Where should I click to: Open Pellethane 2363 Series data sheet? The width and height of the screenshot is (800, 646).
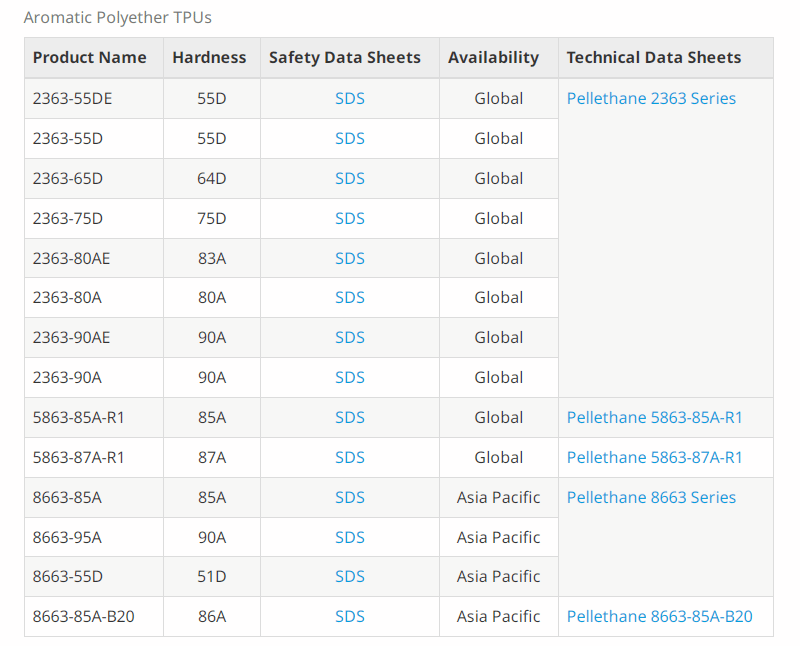pos(651,98)
